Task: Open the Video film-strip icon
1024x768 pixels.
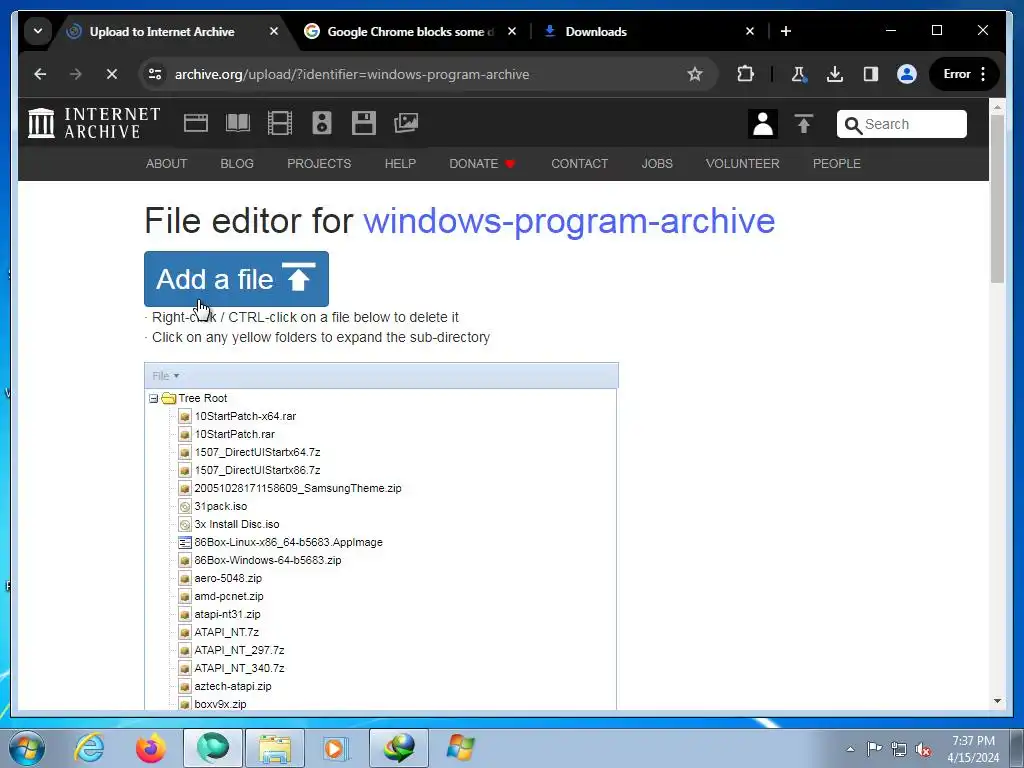Action: 280,123
